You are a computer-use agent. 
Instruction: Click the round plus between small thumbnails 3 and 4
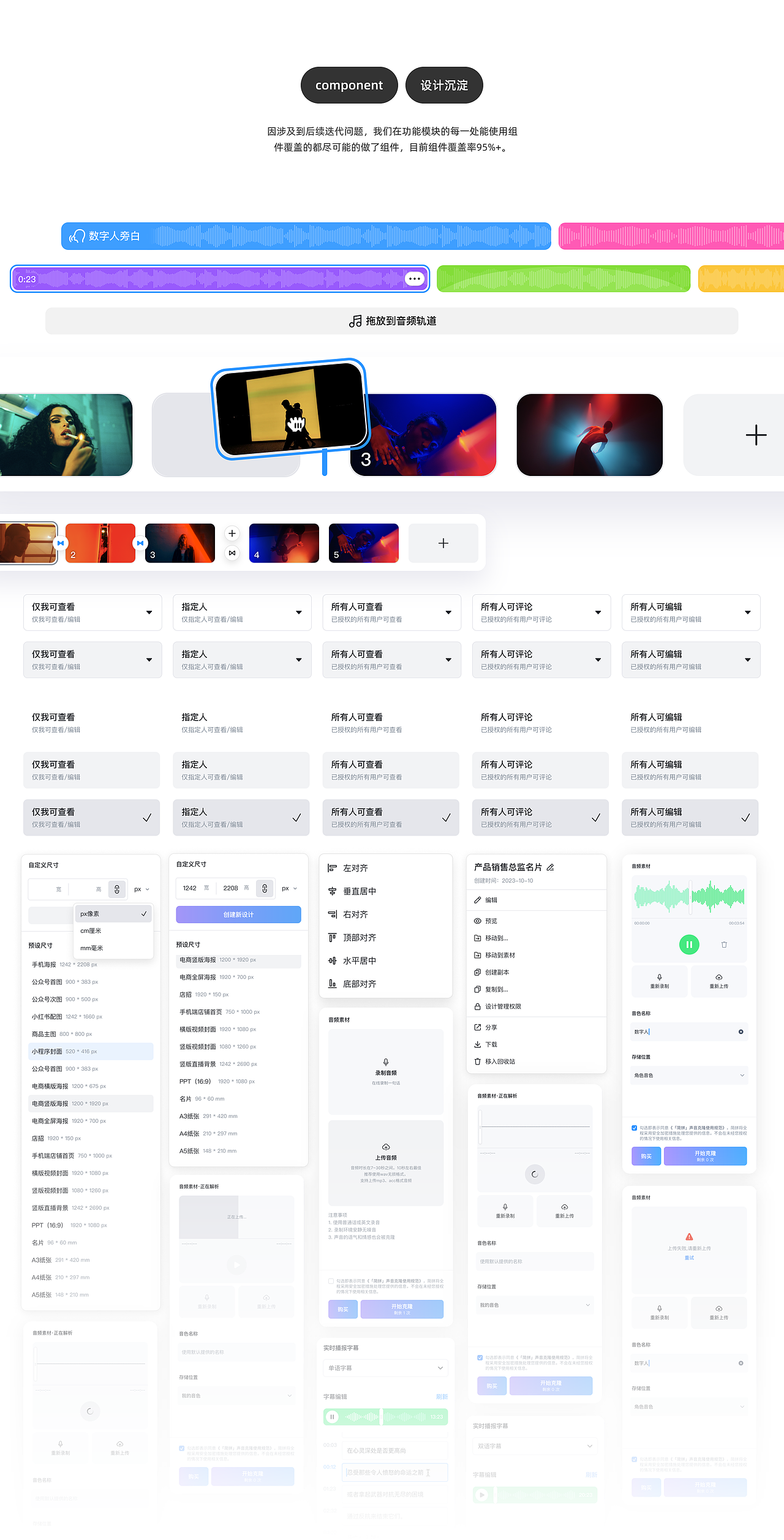click(232, 534)
